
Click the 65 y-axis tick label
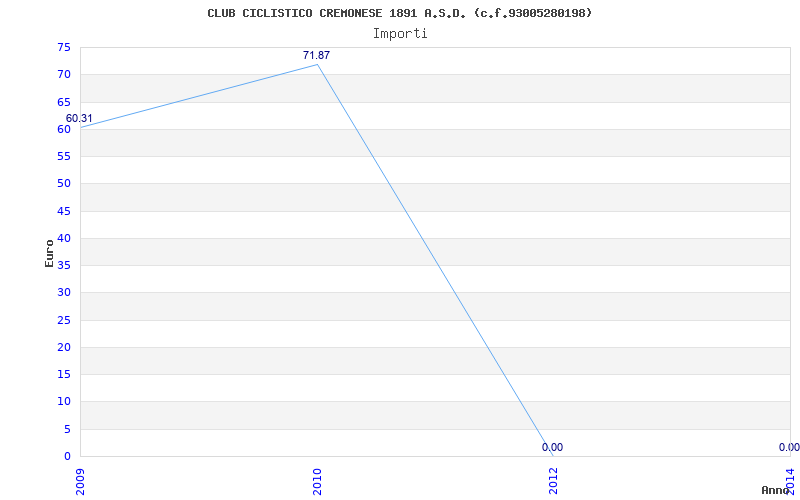pyautogui.click(x=64, y=102)
